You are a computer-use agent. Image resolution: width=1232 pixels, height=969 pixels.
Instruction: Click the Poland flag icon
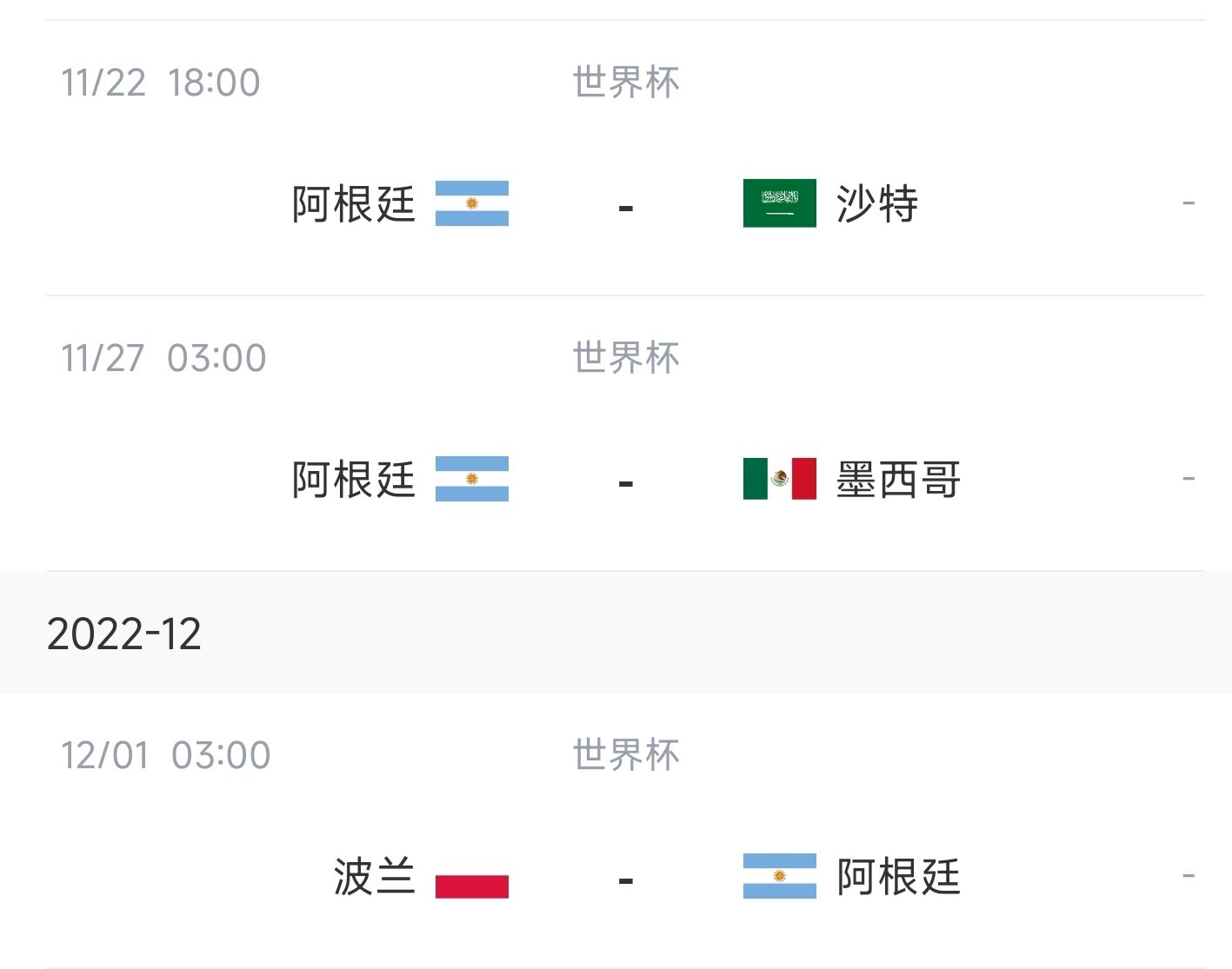click(471, 876)
